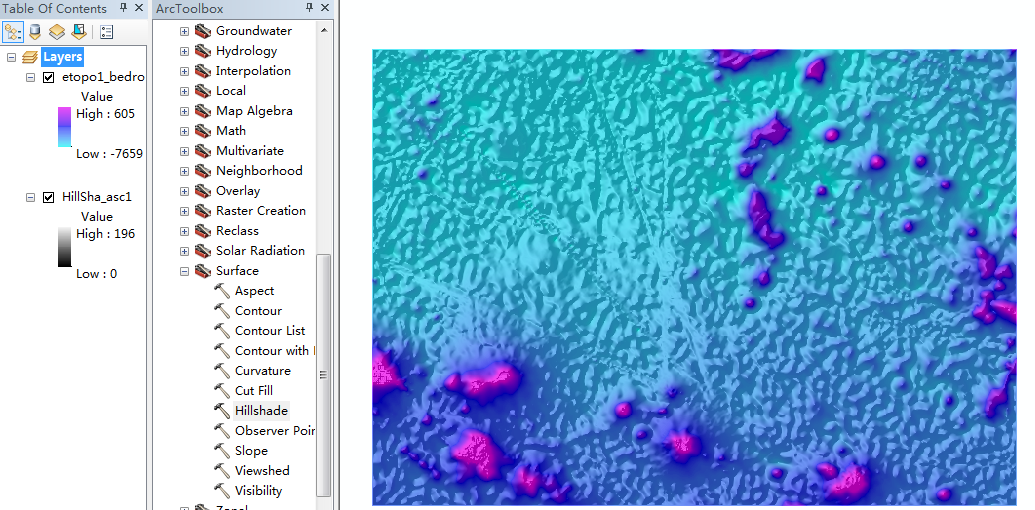Click the 'High : 196' legend value
The width and height of the screenshot is (1035, 510).
[105, 234]
